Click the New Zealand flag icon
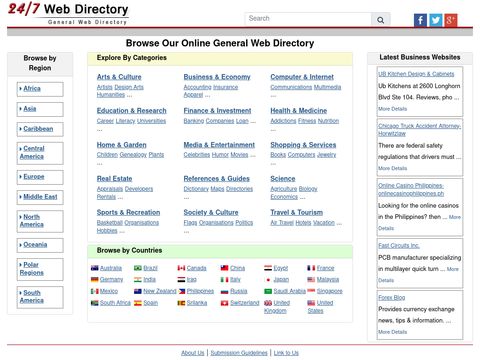The height and width of the screenshot is (360, 480). [x=138, y=291]
